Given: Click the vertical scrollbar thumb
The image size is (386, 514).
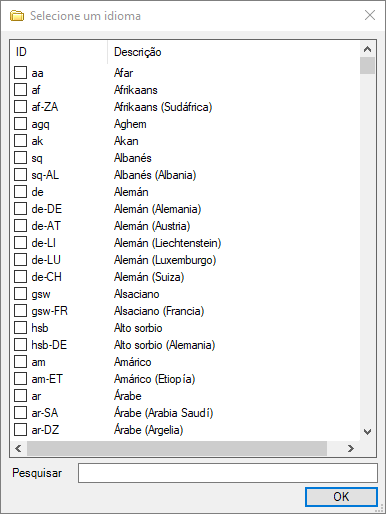Looking at the screenshot, I should (368, 65).
